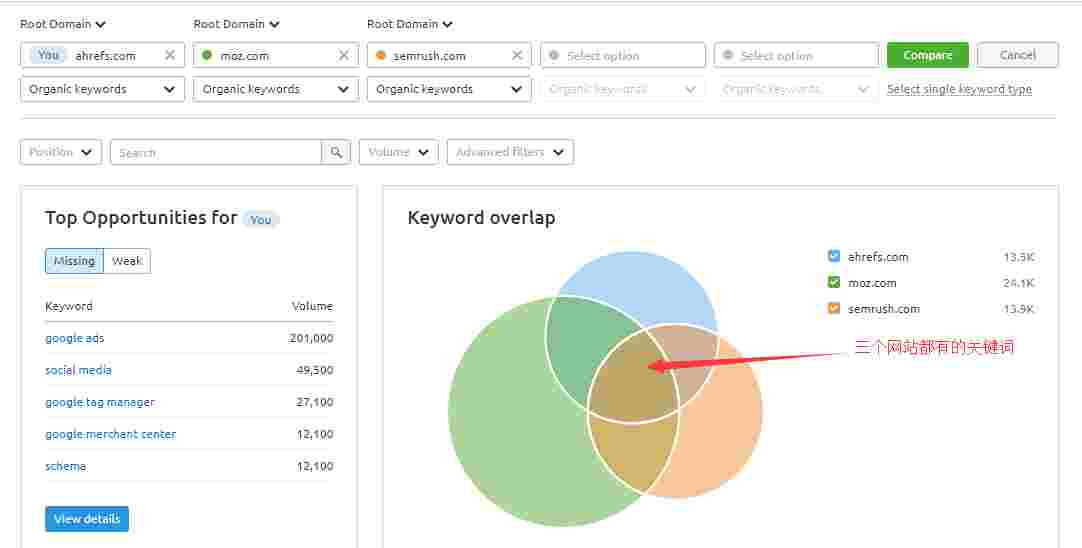The width and height of the screenshot is (1082, 548).
Task: Open Advanced filters dropdown
Action: [x=510, y=152]
